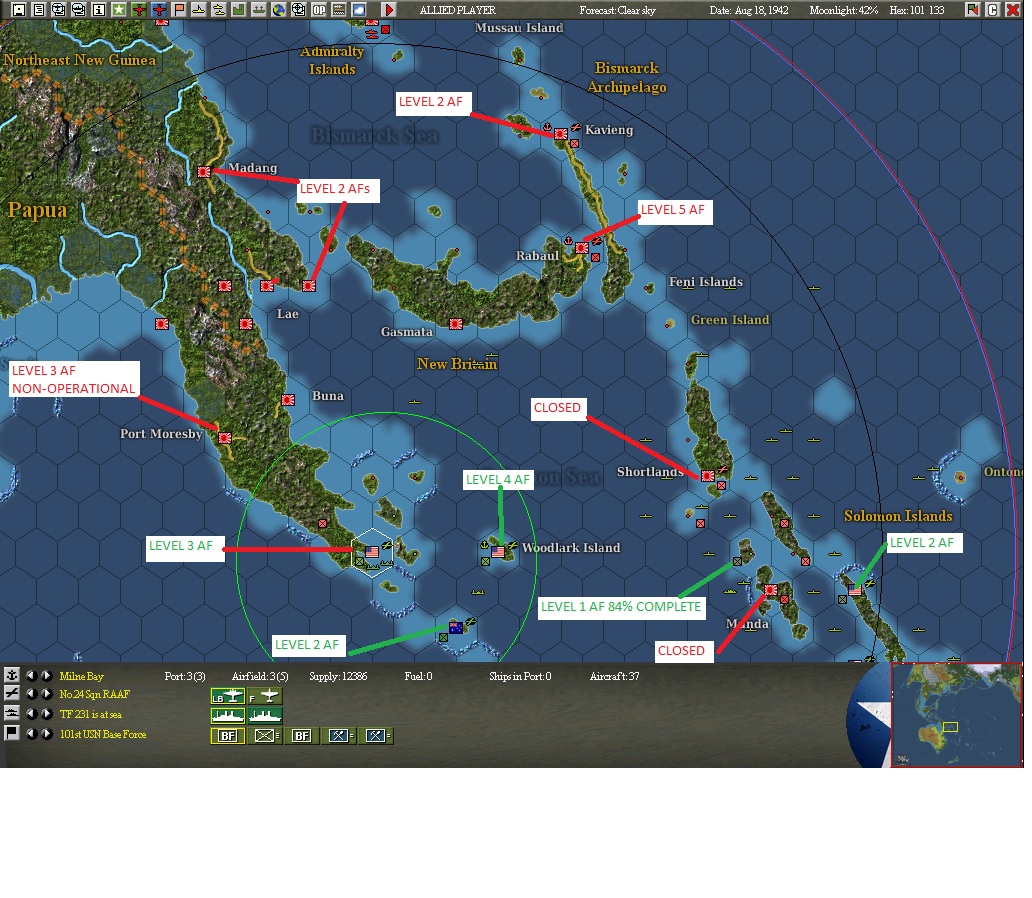This screenshot has width=1032, height=898.
Task: Select the red plane icon with blue background
Action: tap(159, 9)
